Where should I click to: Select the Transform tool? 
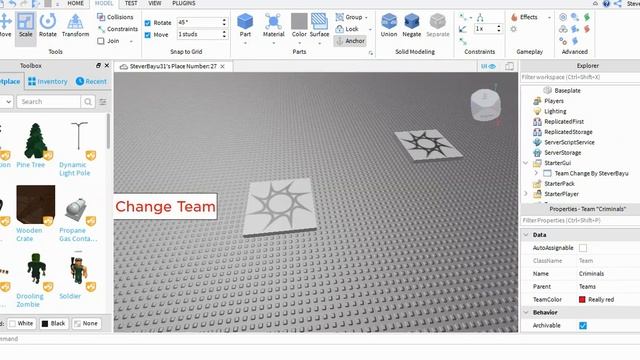point(75,25)
